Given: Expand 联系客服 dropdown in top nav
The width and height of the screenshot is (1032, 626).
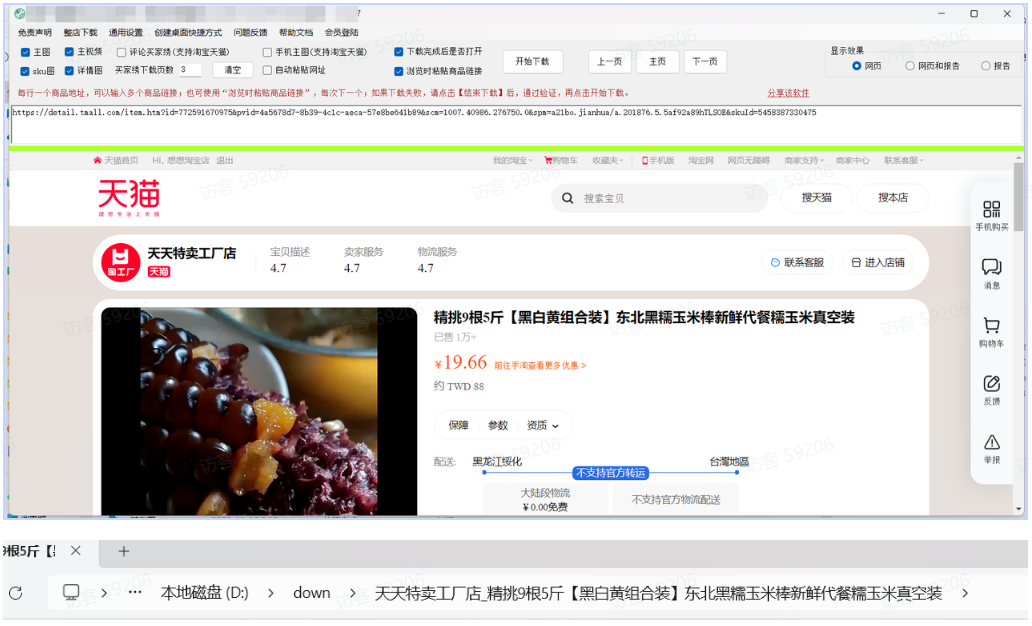Looking at the screenshot, I should [904, 161].
